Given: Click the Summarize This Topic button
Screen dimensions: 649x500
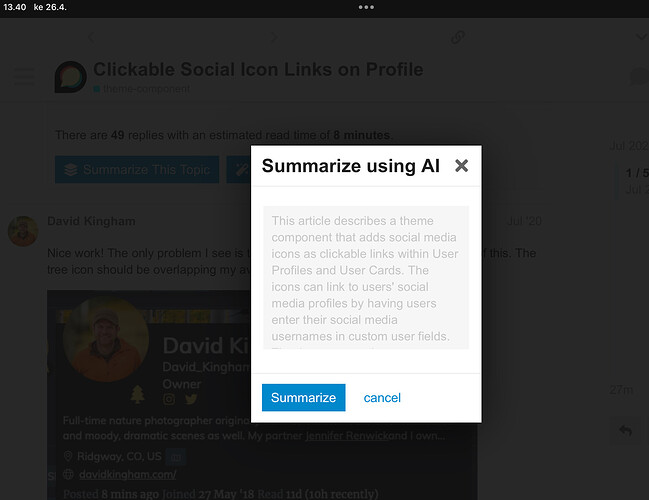Looking at the screenshot, I should (137, 169).
